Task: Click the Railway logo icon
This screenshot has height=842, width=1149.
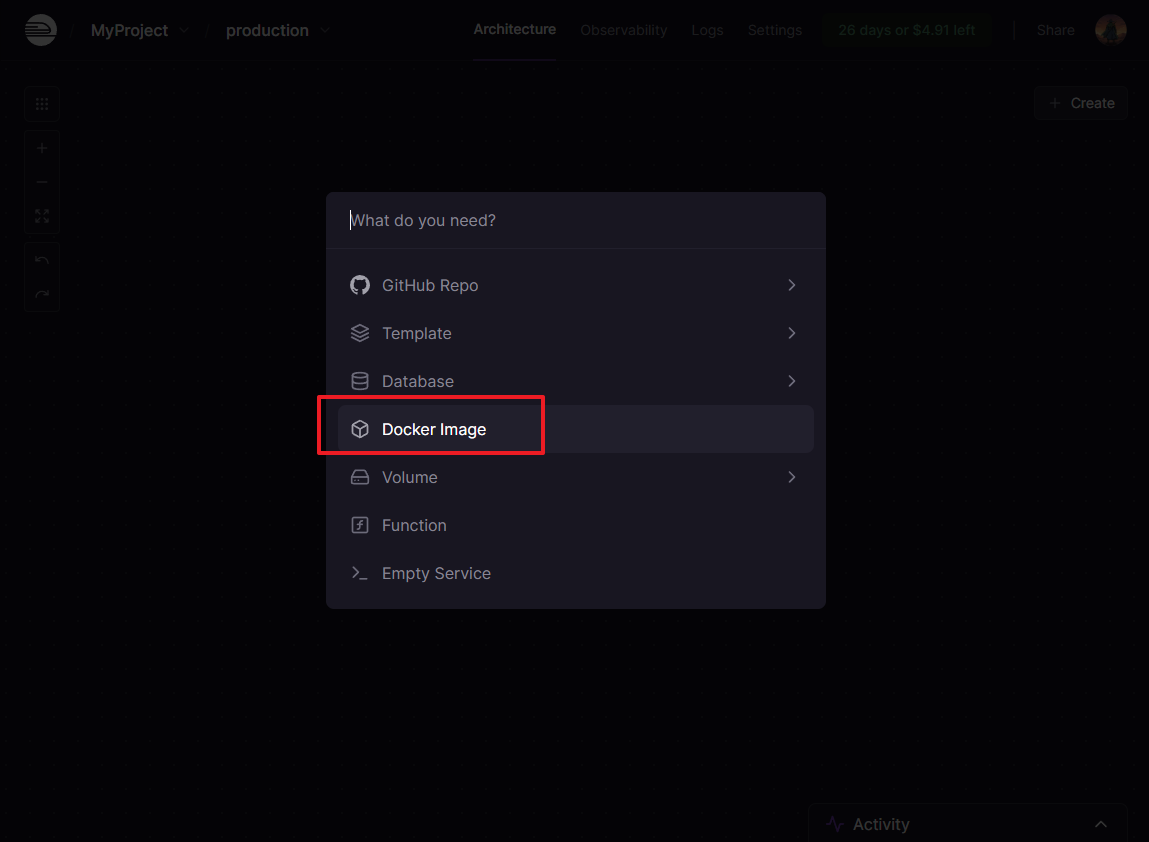Action: [41, 30]
